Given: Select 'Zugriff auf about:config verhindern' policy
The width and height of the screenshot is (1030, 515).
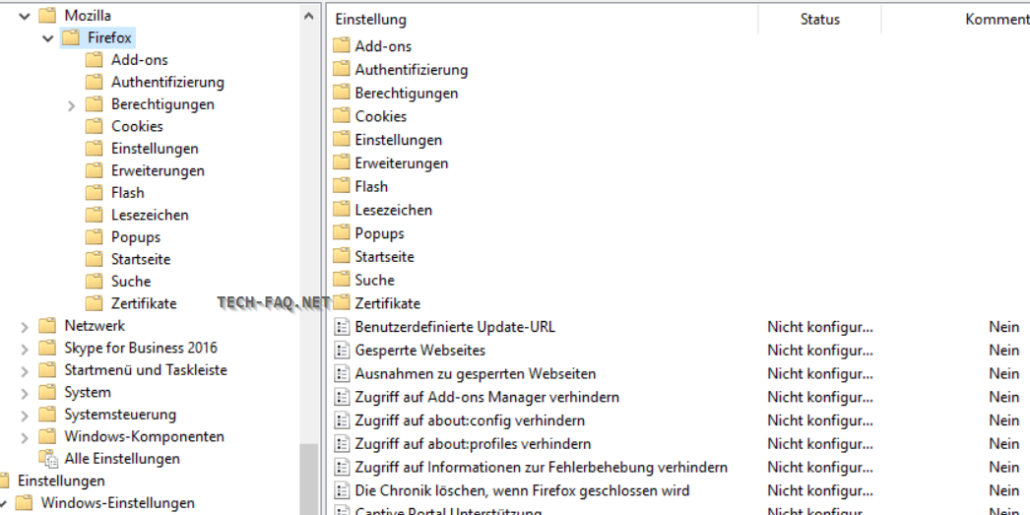Looking at the screenshot, I should click(470, 420).
